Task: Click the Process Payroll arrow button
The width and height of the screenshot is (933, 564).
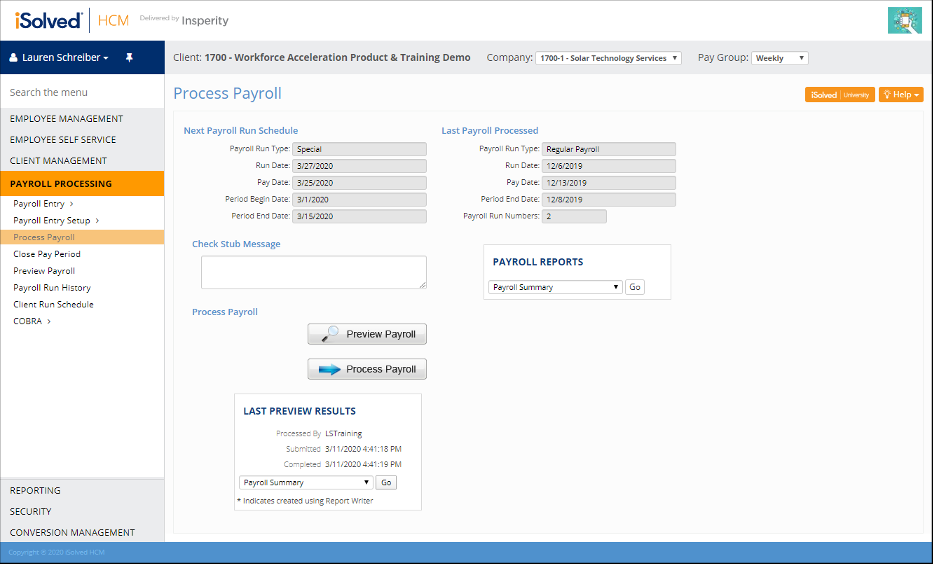Action: point(367,369)
